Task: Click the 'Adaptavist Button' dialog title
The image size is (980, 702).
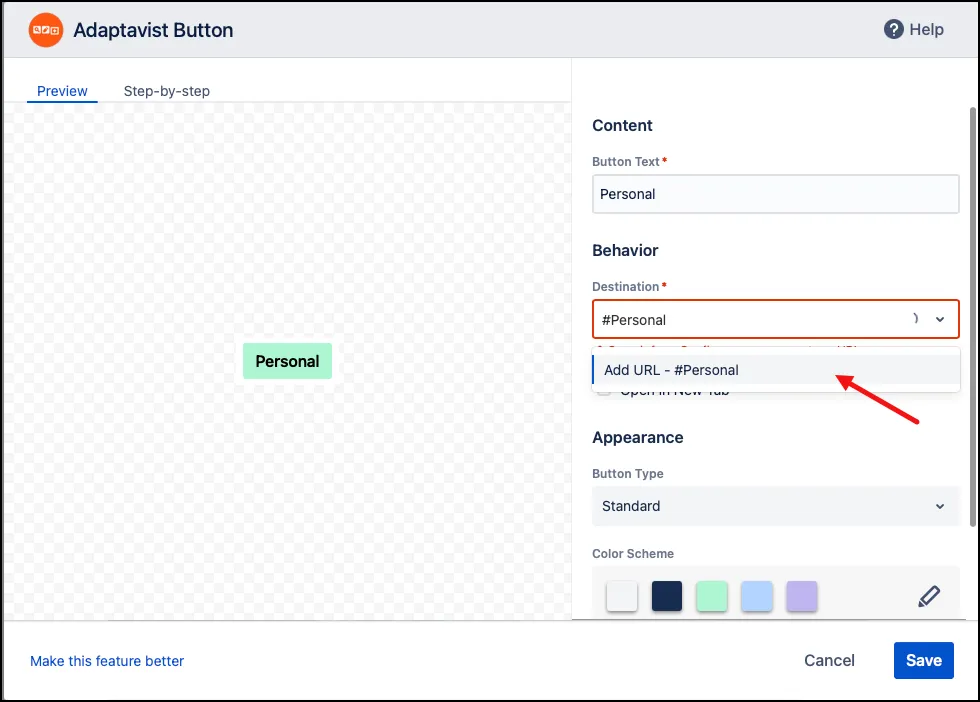Action: 153,30
